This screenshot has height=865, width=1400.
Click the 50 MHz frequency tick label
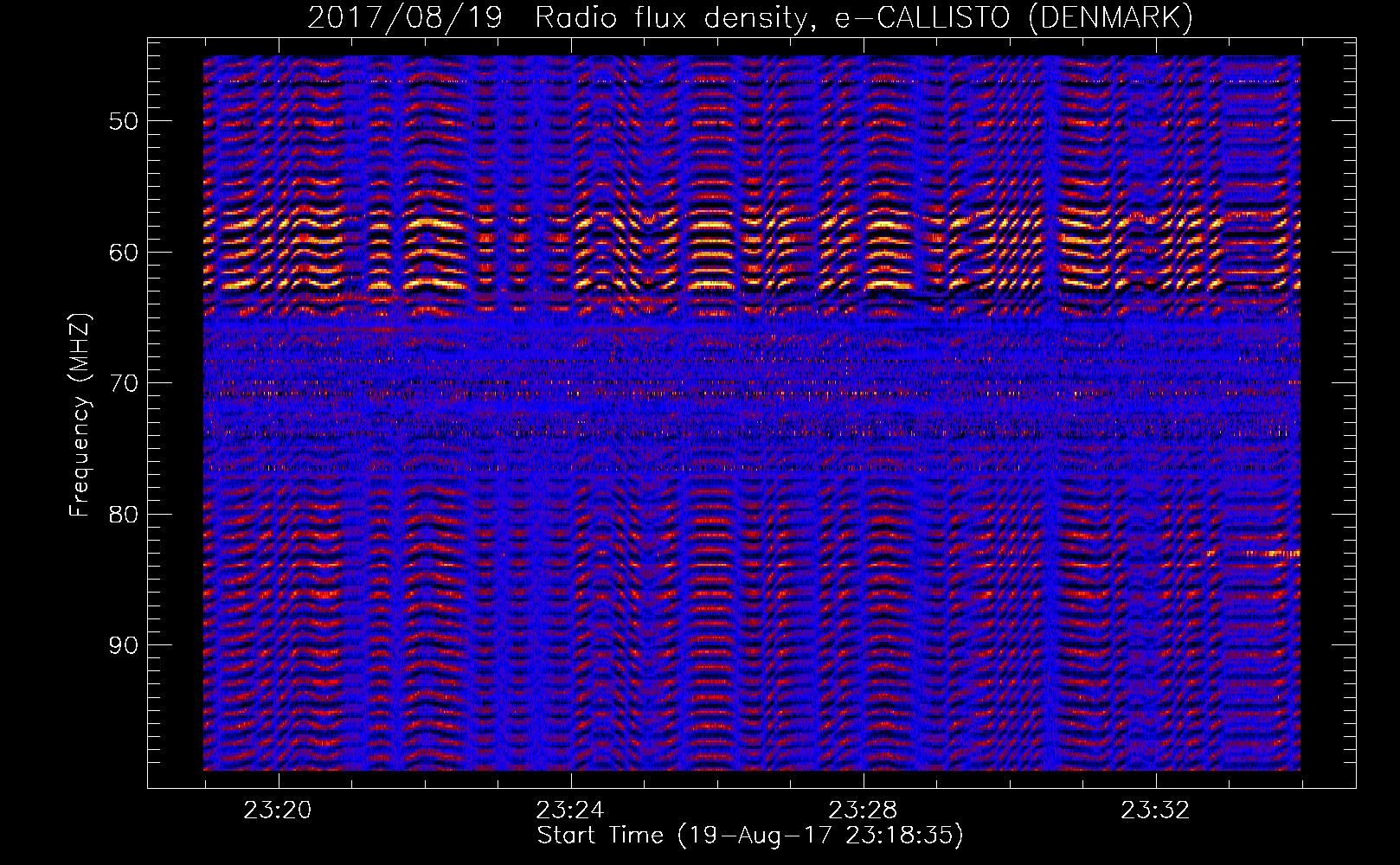[x=123, y=121]
